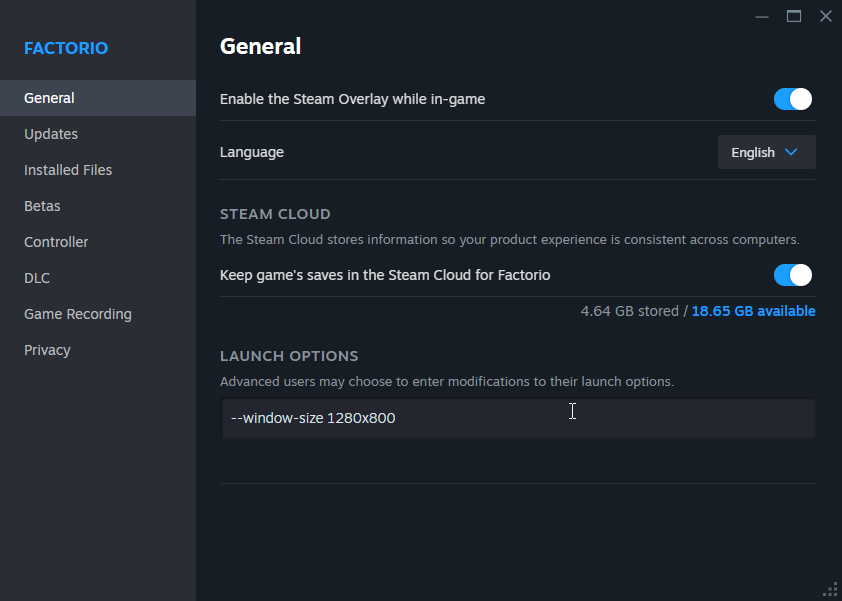This screenshot has height=601, width=842.
Task: Switch to the Updates section
Action: 51,134
